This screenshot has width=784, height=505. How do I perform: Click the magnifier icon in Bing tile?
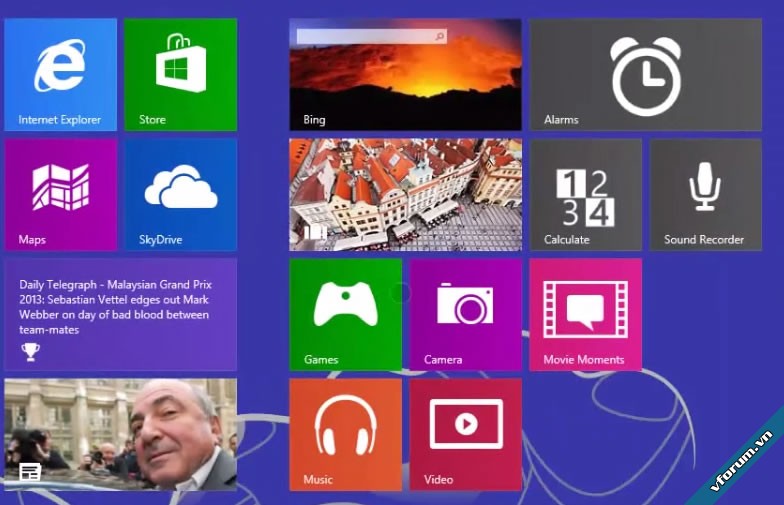click(440, 36)
